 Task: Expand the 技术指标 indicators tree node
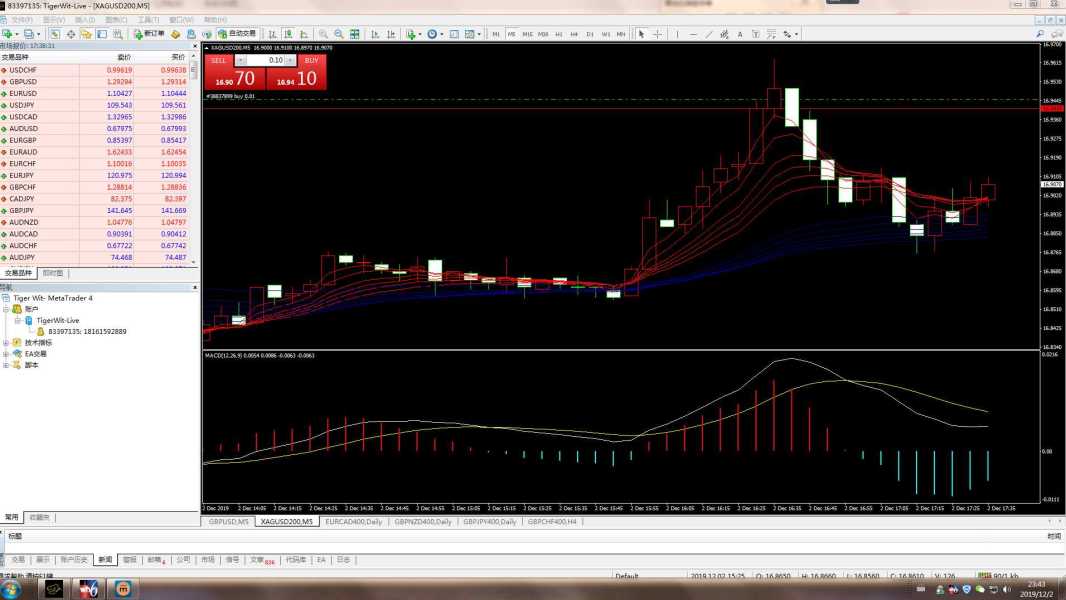coord(6,342)
